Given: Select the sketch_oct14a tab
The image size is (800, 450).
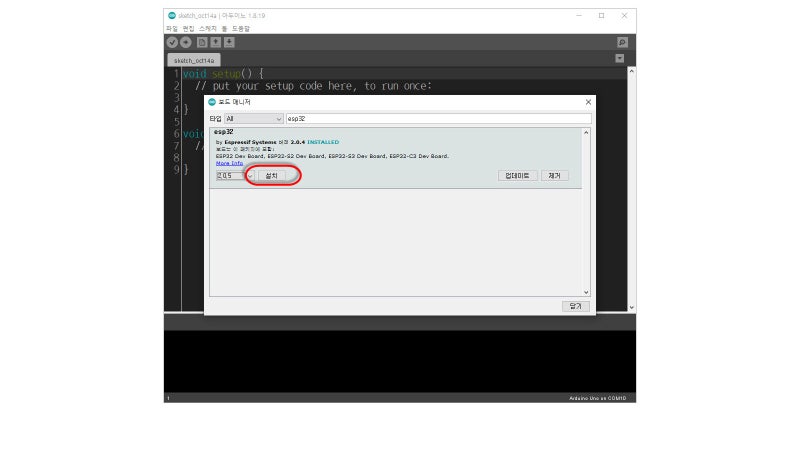Looking at the screenshot, I should (x=194, y=60).
